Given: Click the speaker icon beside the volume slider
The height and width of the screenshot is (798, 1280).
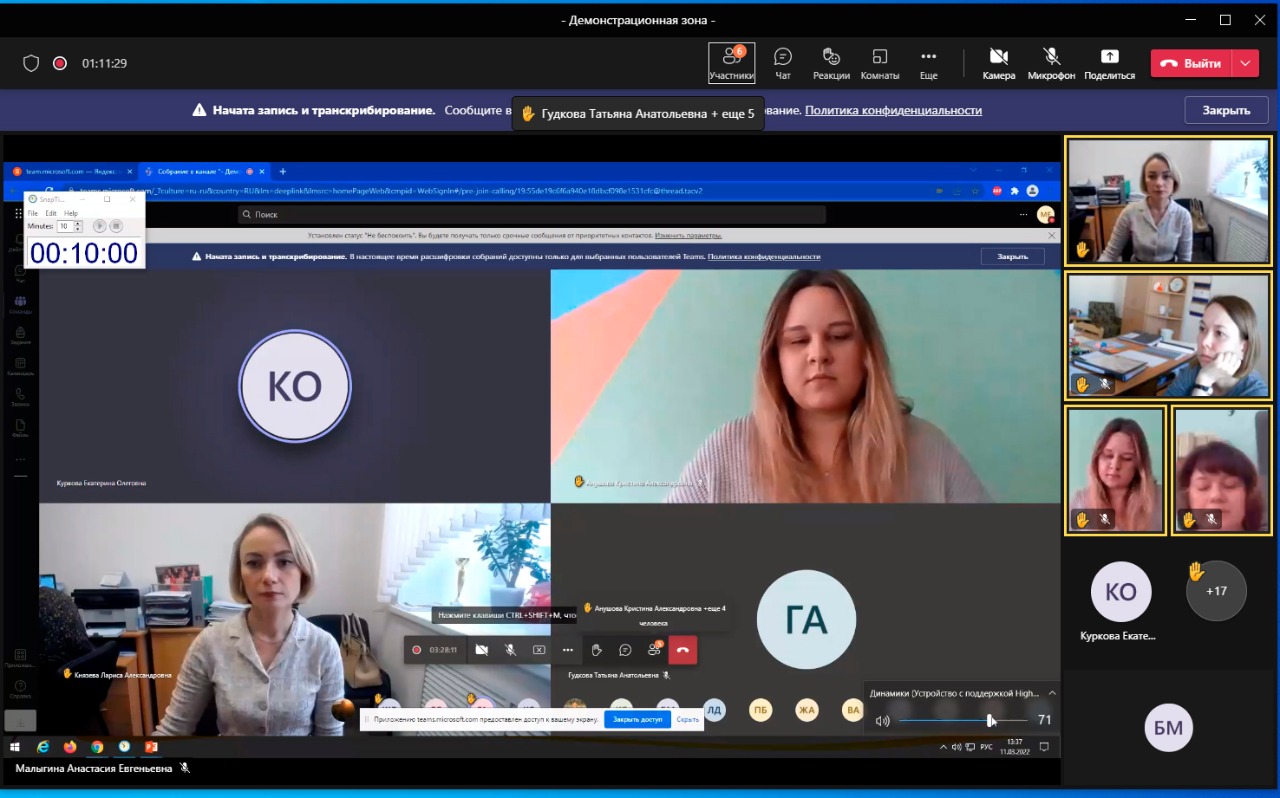Looking at the screenshot, I should point(882,720).
